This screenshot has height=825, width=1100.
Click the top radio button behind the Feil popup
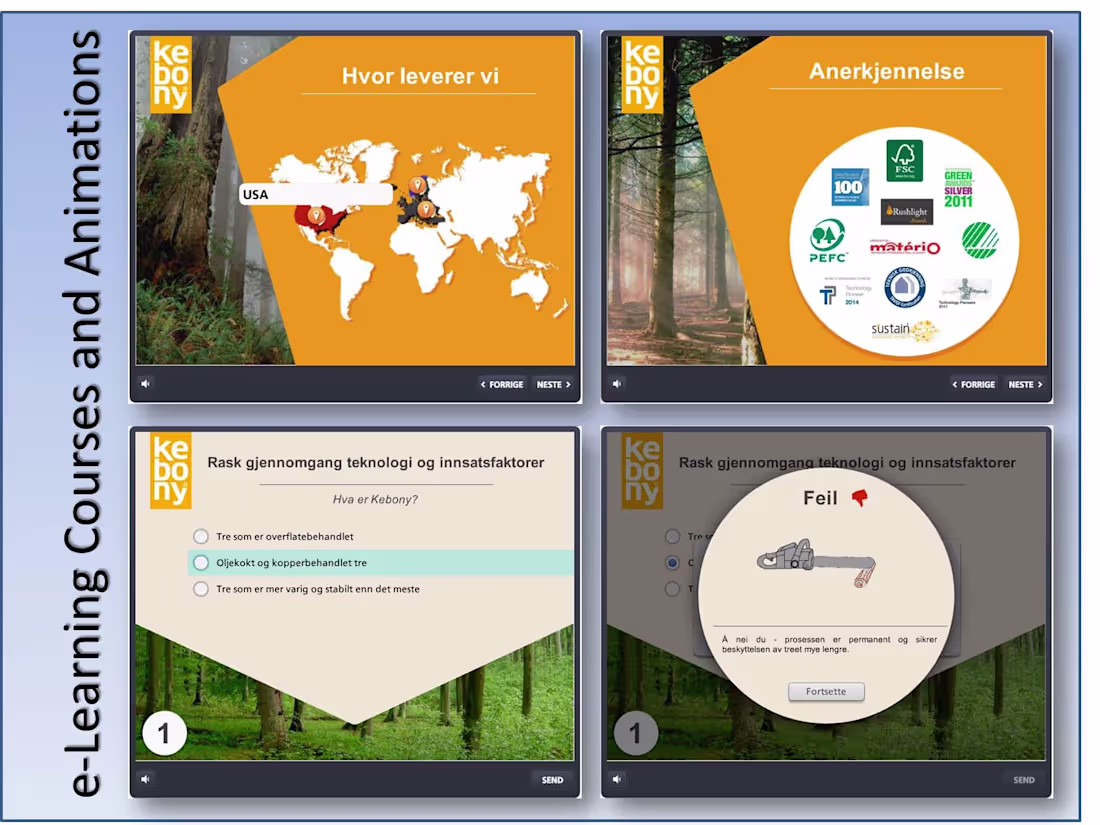[x=673, y=536]
